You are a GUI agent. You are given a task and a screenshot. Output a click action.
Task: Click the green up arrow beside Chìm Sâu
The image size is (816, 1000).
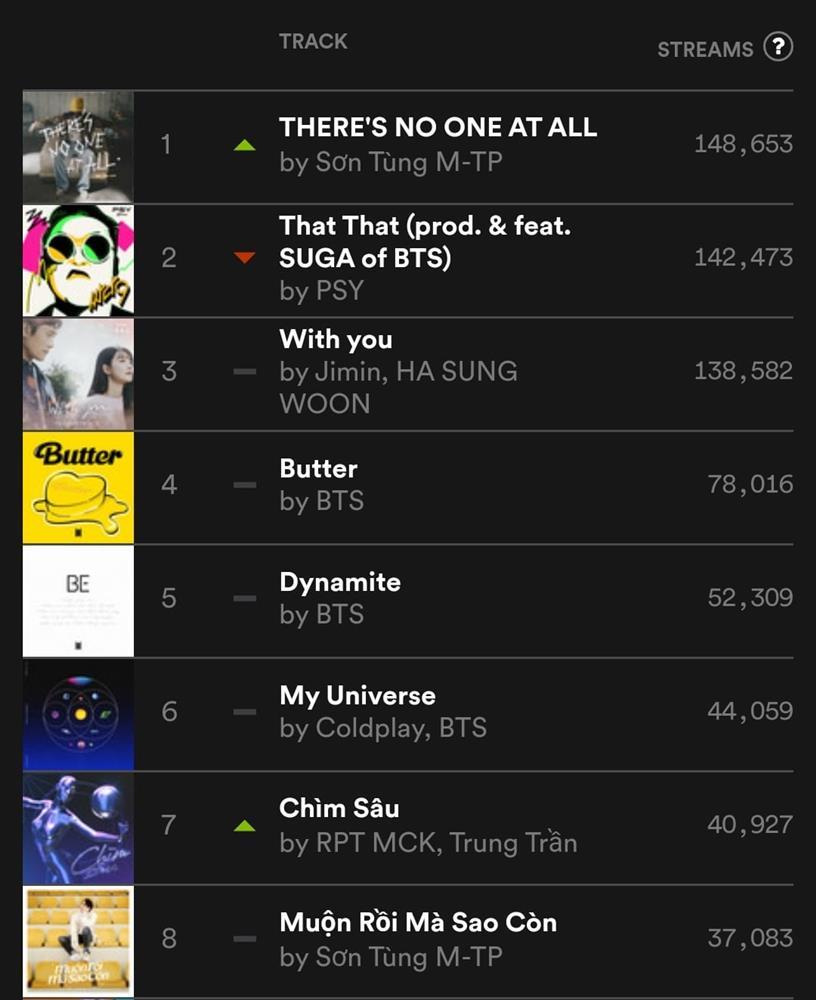244,826
